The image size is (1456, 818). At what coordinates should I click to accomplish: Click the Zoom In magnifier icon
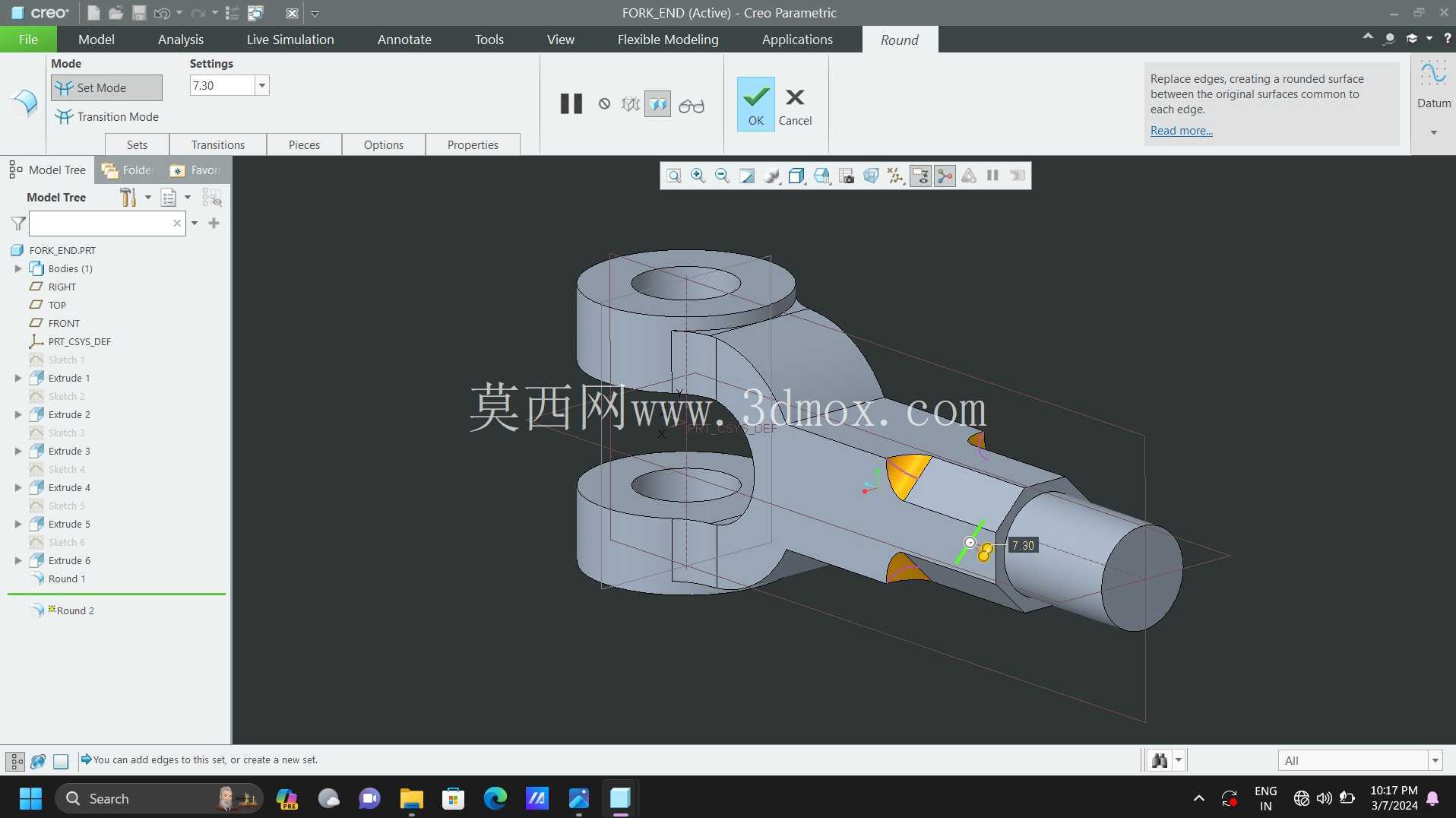point(698,176)
